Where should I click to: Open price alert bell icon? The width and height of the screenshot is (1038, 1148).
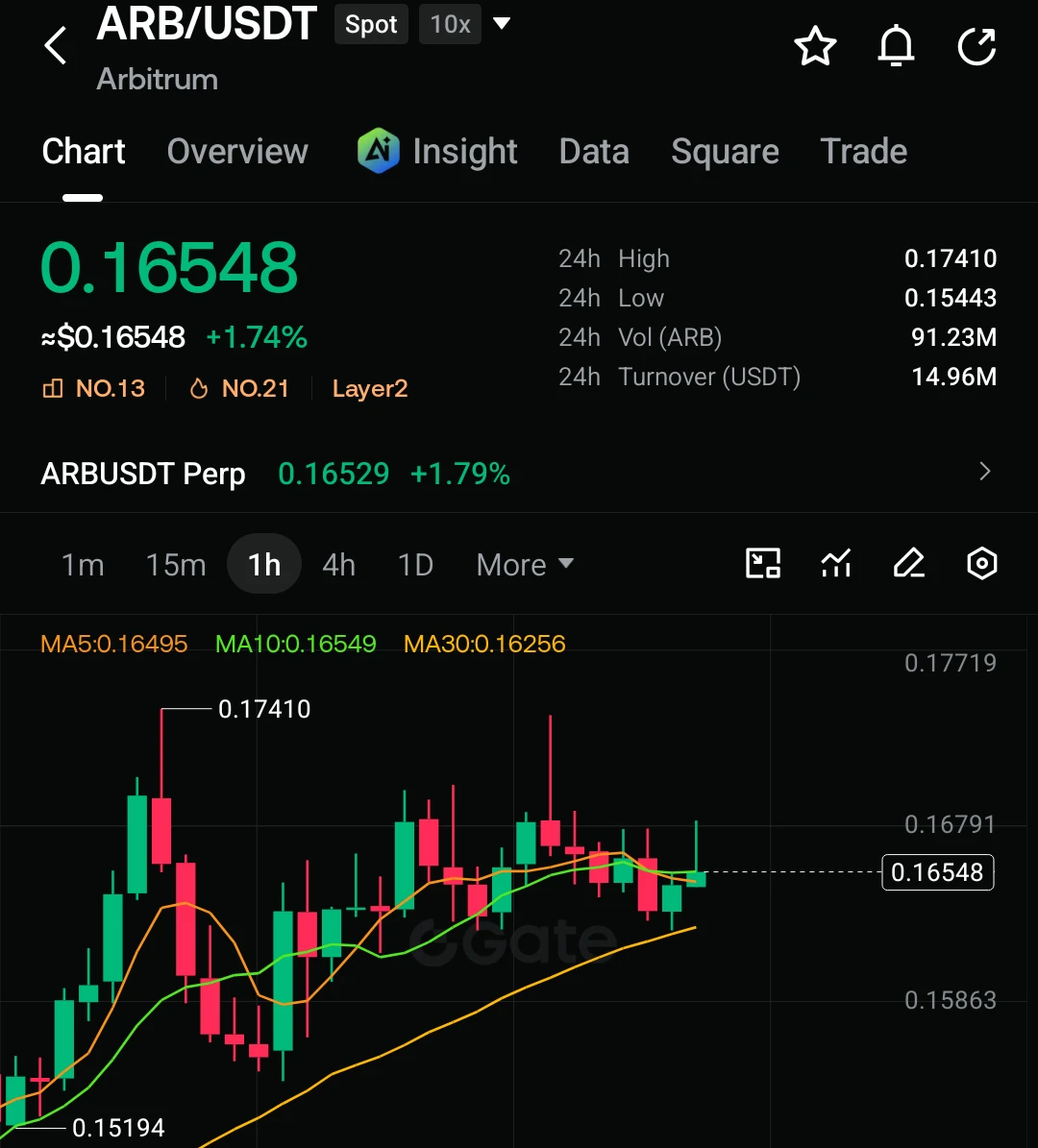coord(896,47)
